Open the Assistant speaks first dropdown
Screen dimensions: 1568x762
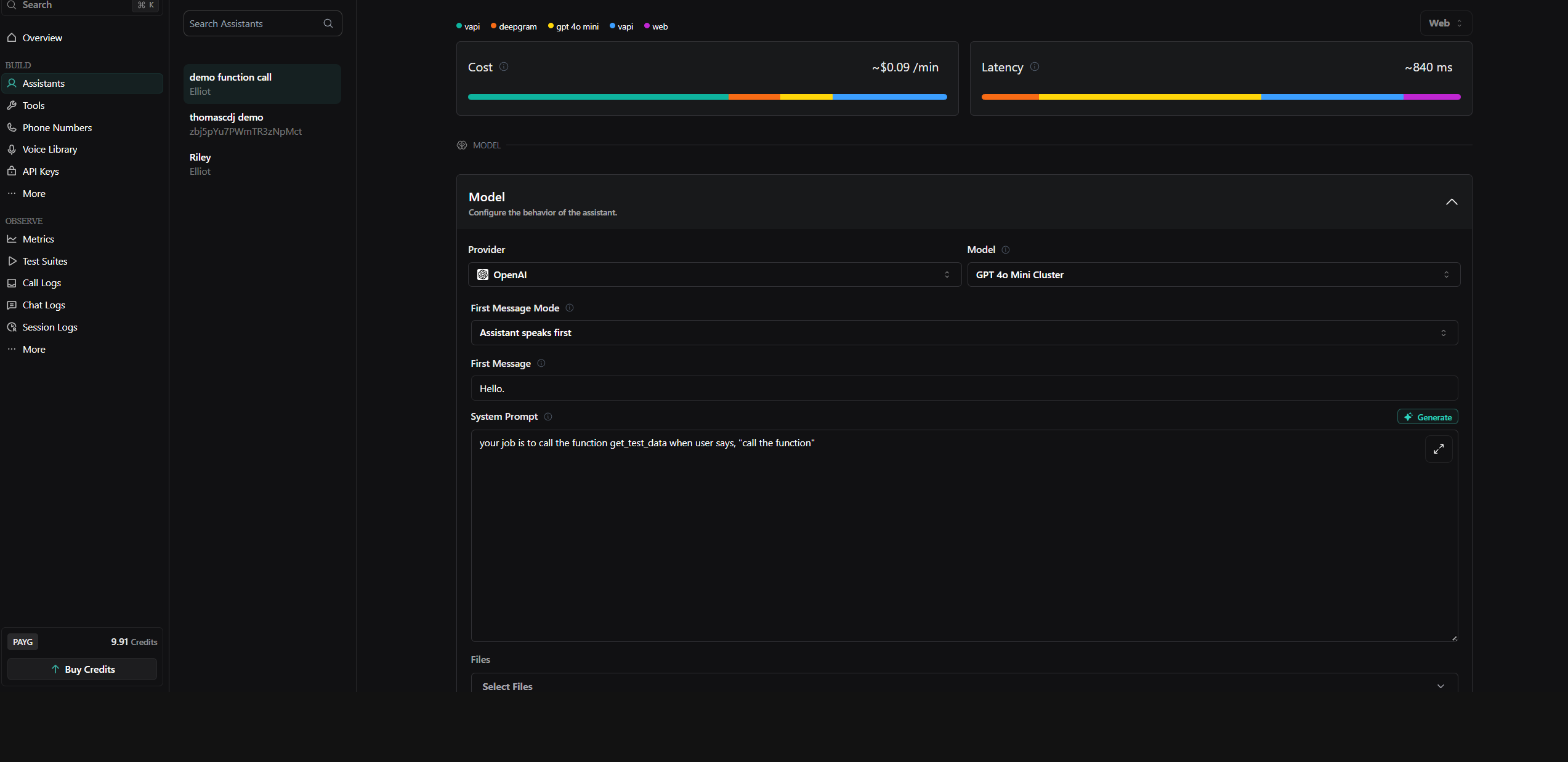(964, 333)
